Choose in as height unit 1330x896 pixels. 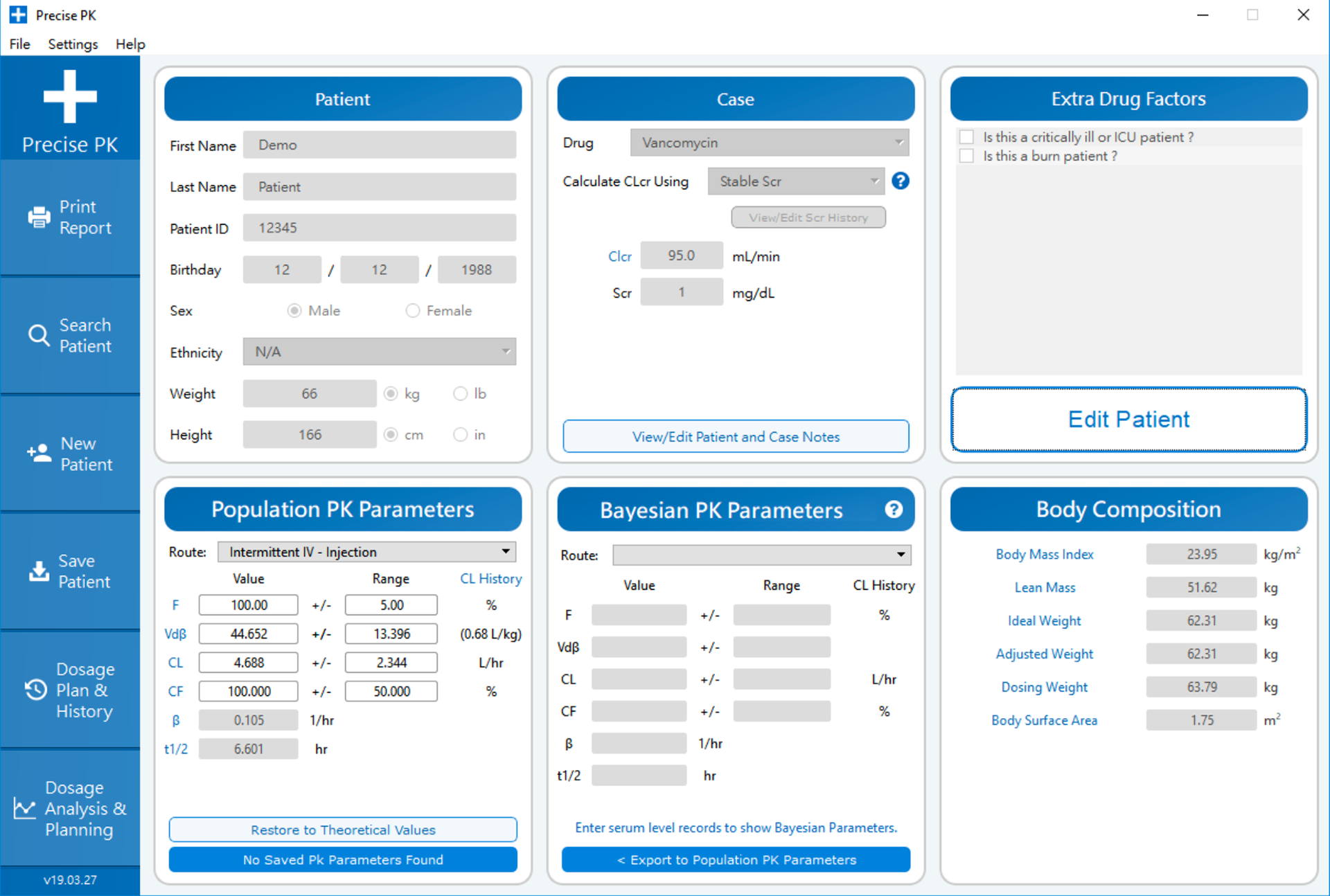pyautogui.click(x=460, y=435)
